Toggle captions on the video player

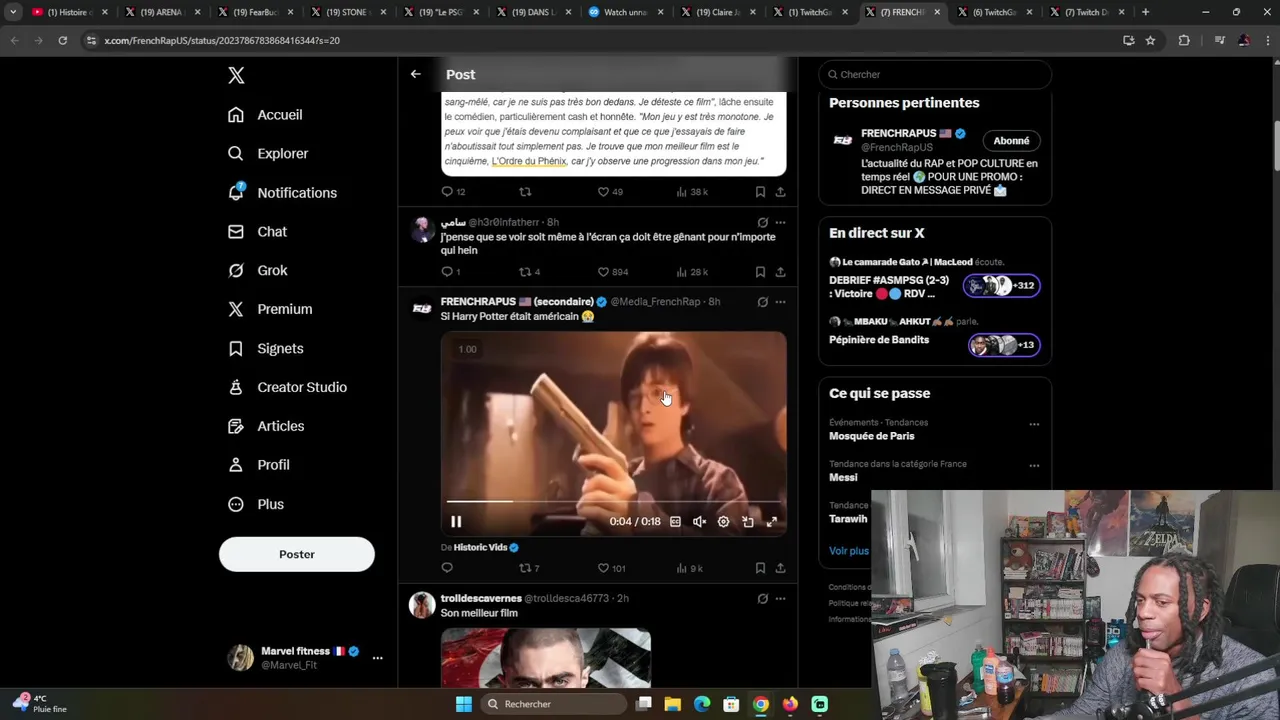click(675, 521)
